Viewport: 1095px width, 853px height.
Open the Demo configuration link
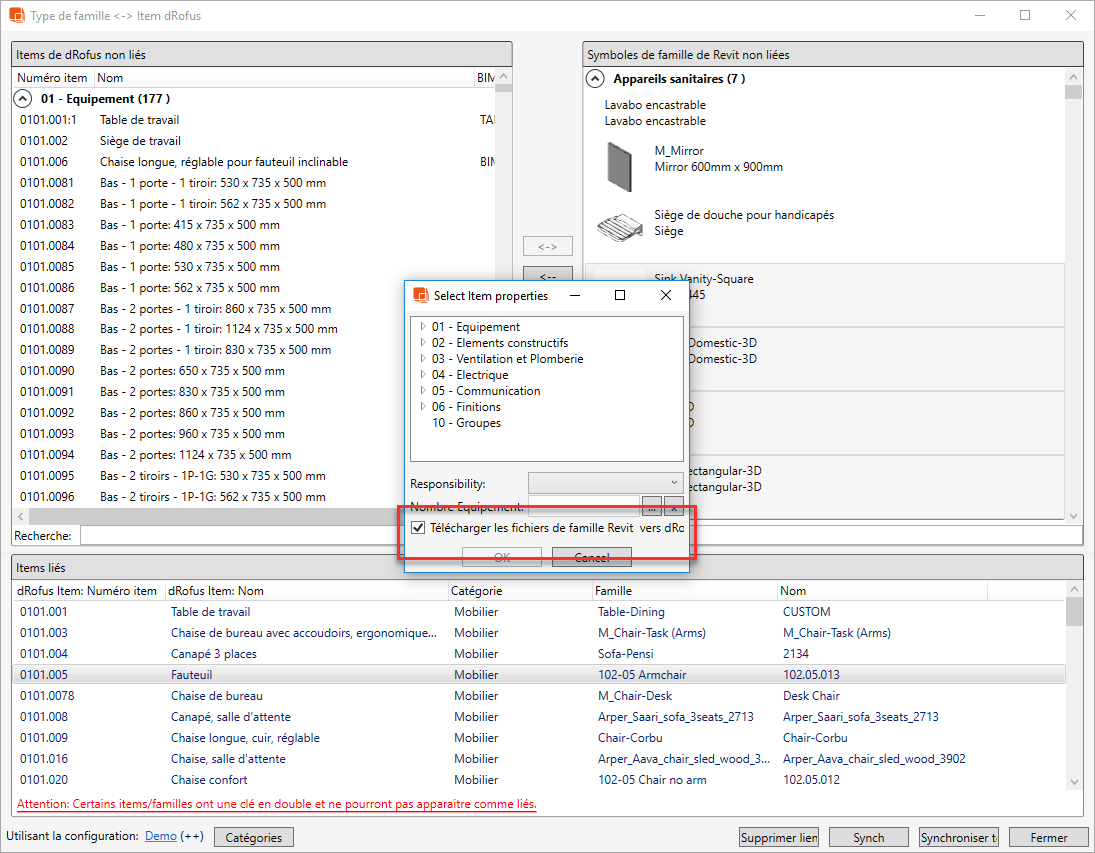coord(161,837)
